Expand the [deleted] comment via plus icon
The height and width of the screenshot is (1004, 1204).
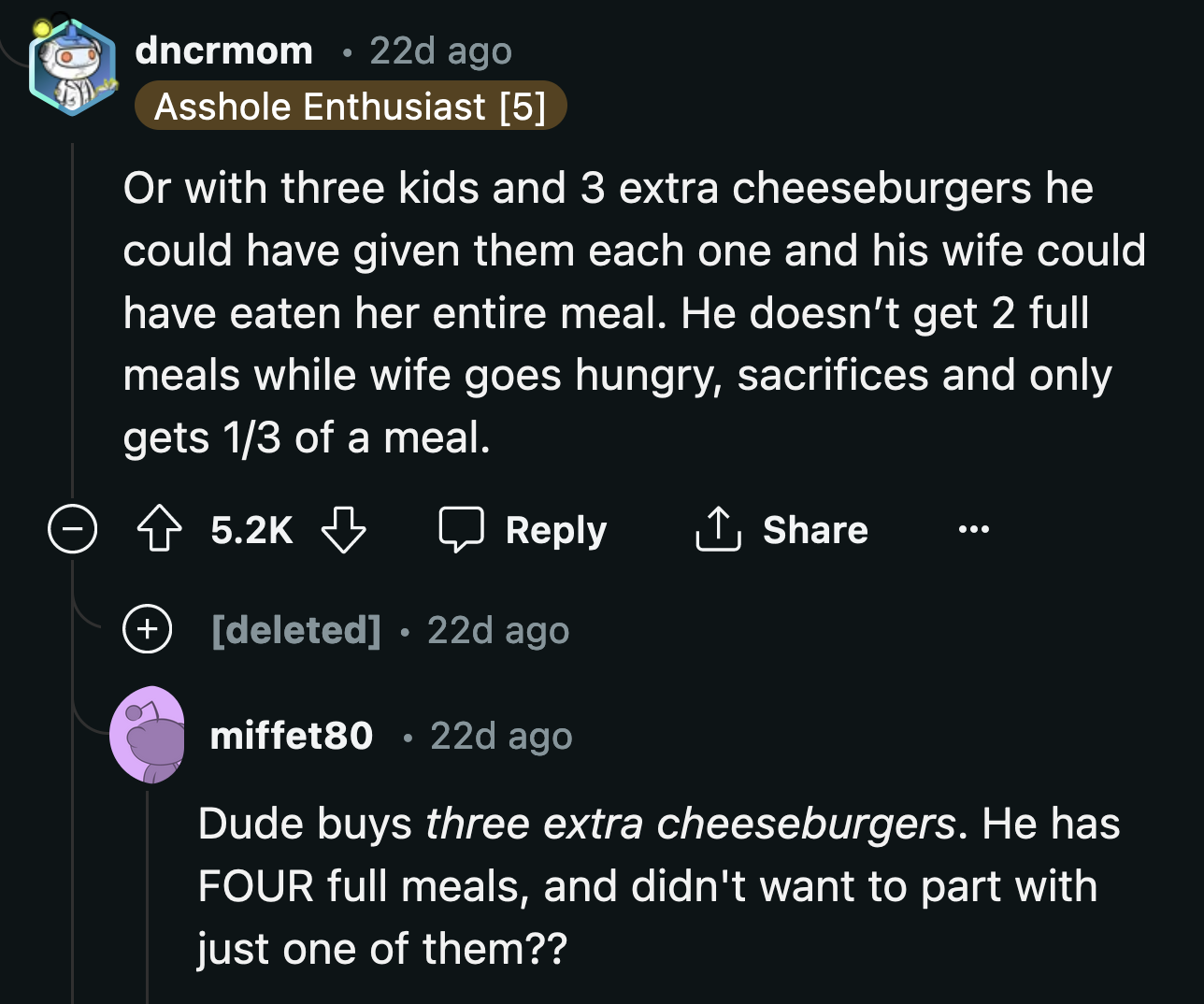click(147, 629)
